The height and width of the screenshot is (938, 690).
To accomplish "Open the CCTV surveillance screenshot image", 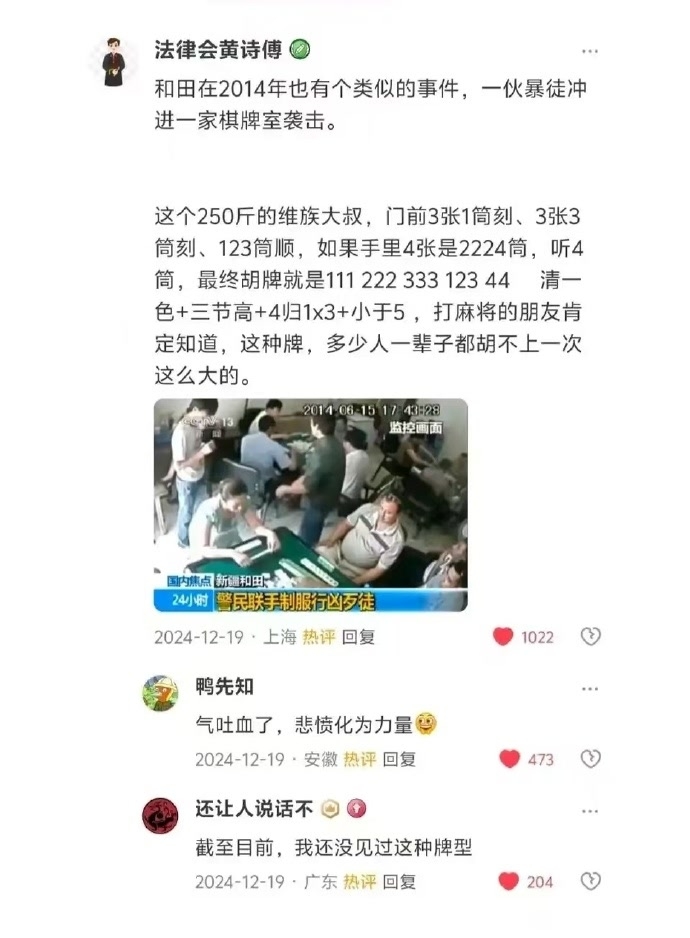I will [x=311, y=505].
